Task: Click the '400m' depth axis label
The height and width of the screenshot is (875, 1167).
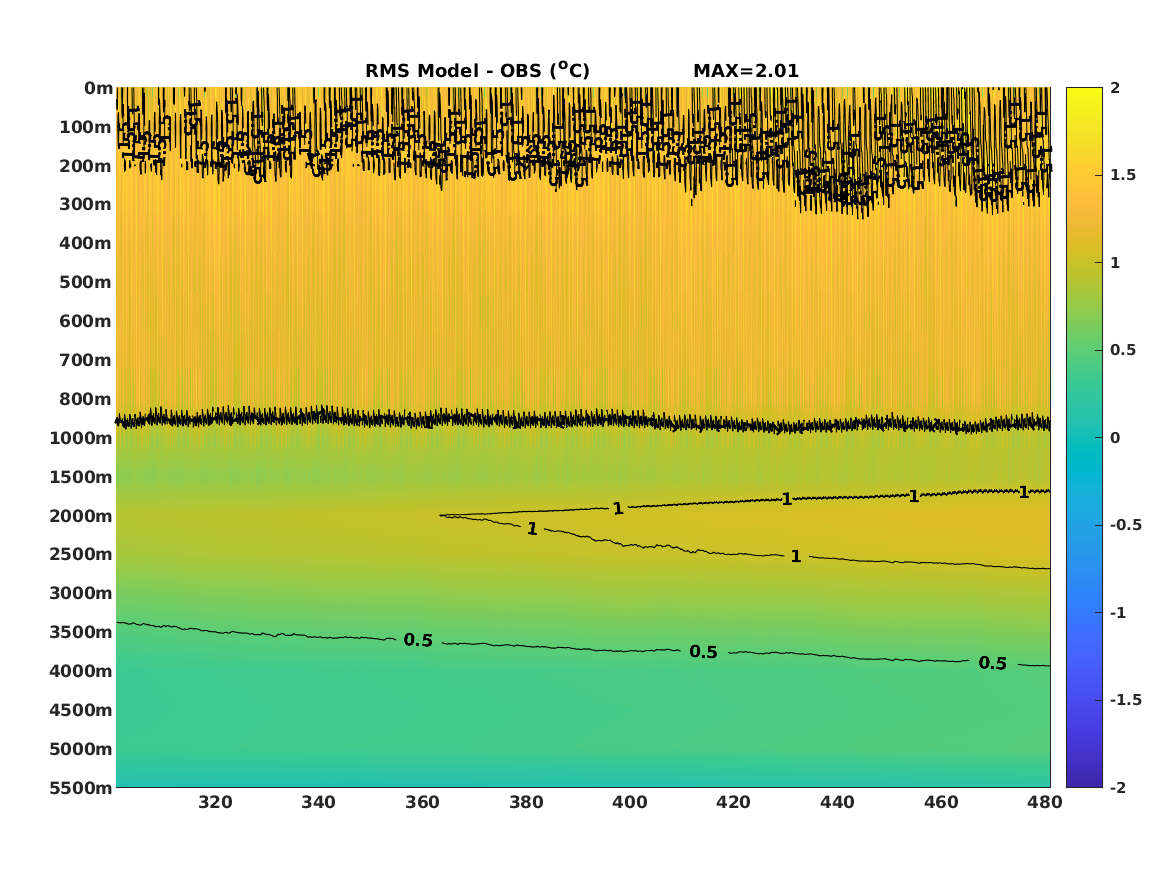Action: pyautogui.click(x=86, y=243)
